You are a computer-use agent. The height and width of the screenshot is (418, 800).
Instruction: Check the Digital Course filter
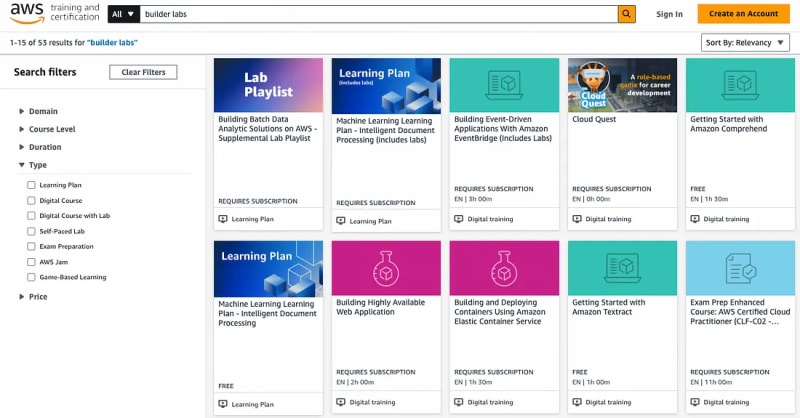click(x=31, y=201)
